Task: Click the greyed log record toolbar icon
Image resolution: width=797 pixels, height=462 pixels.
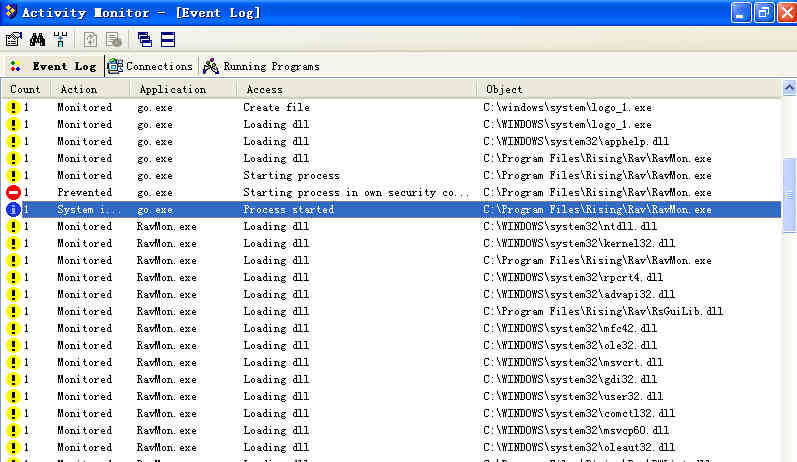Action: pos(113,40)
